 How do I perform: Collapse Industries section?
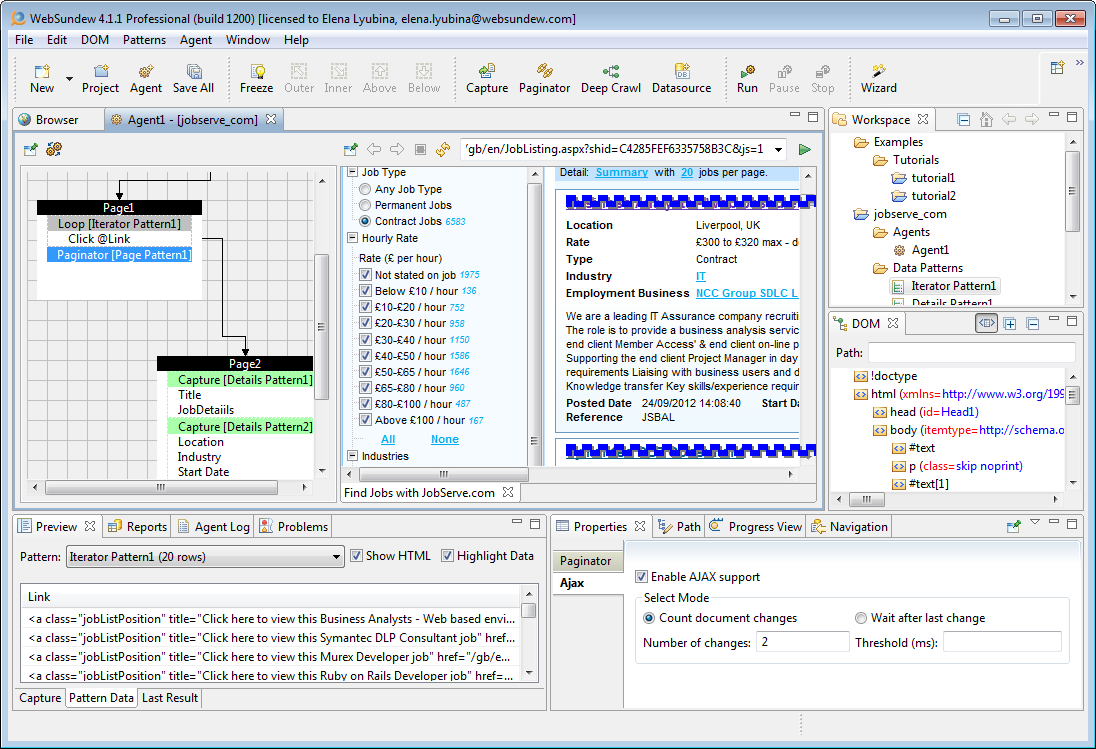pos(352,456)
